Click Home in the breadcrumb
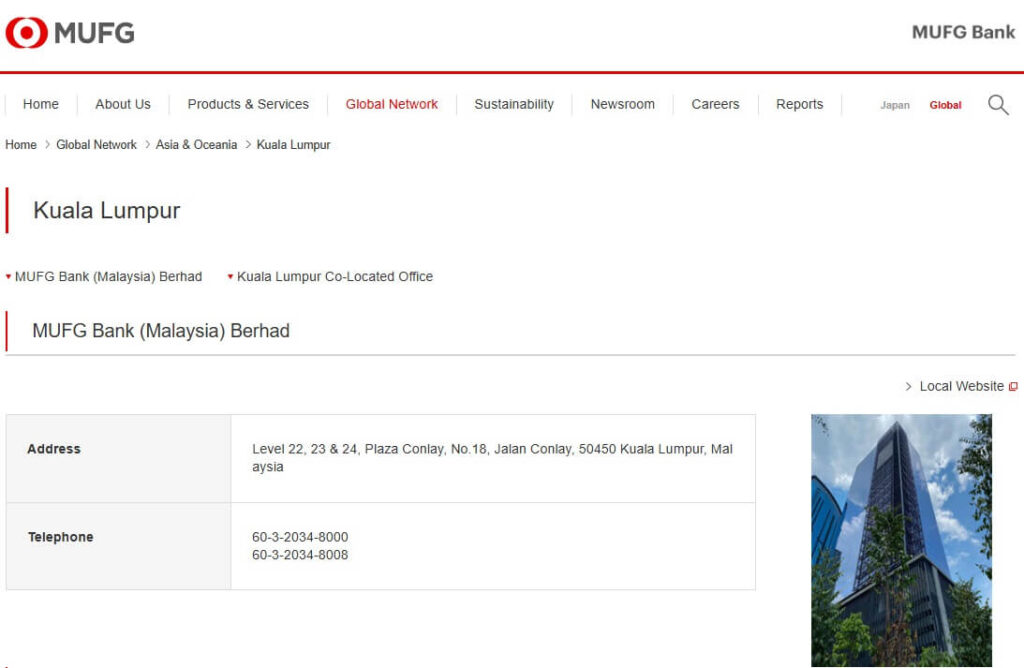The height and width of the screenshot is (668, 1024). tap(21, 144)
